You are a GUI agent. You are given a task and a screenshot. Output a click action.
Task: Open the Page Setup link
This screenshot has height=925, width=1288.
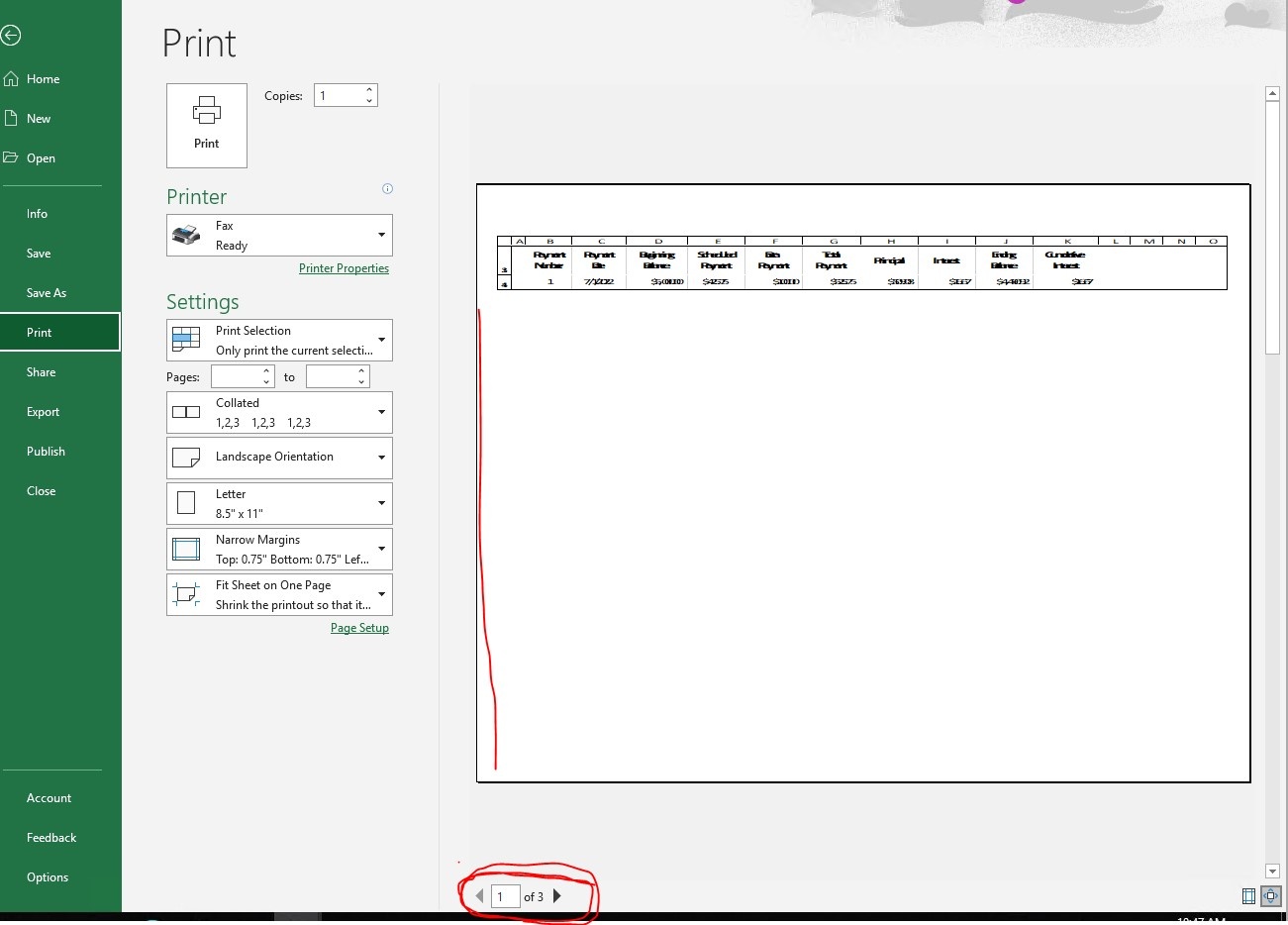tap(359, 628)
